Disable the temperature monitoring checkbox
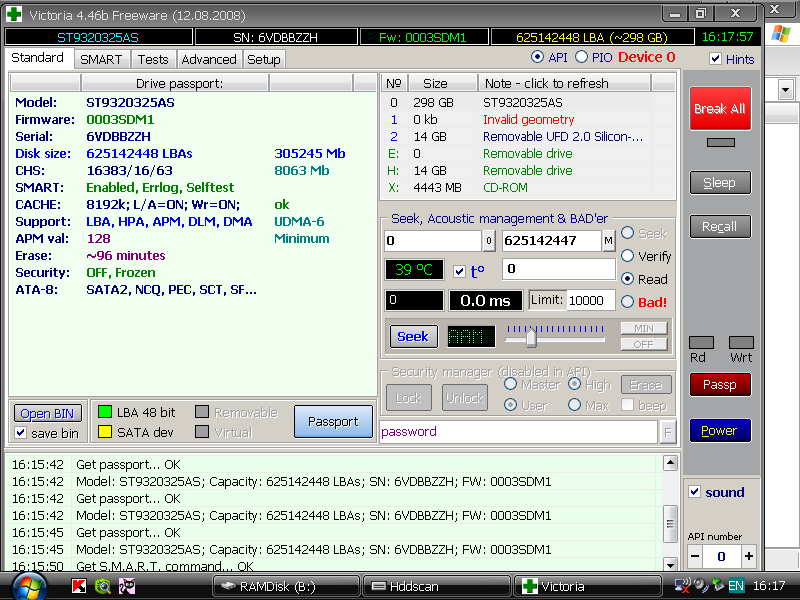This screenshot has height=600, width=800. [x=459, y=271]
